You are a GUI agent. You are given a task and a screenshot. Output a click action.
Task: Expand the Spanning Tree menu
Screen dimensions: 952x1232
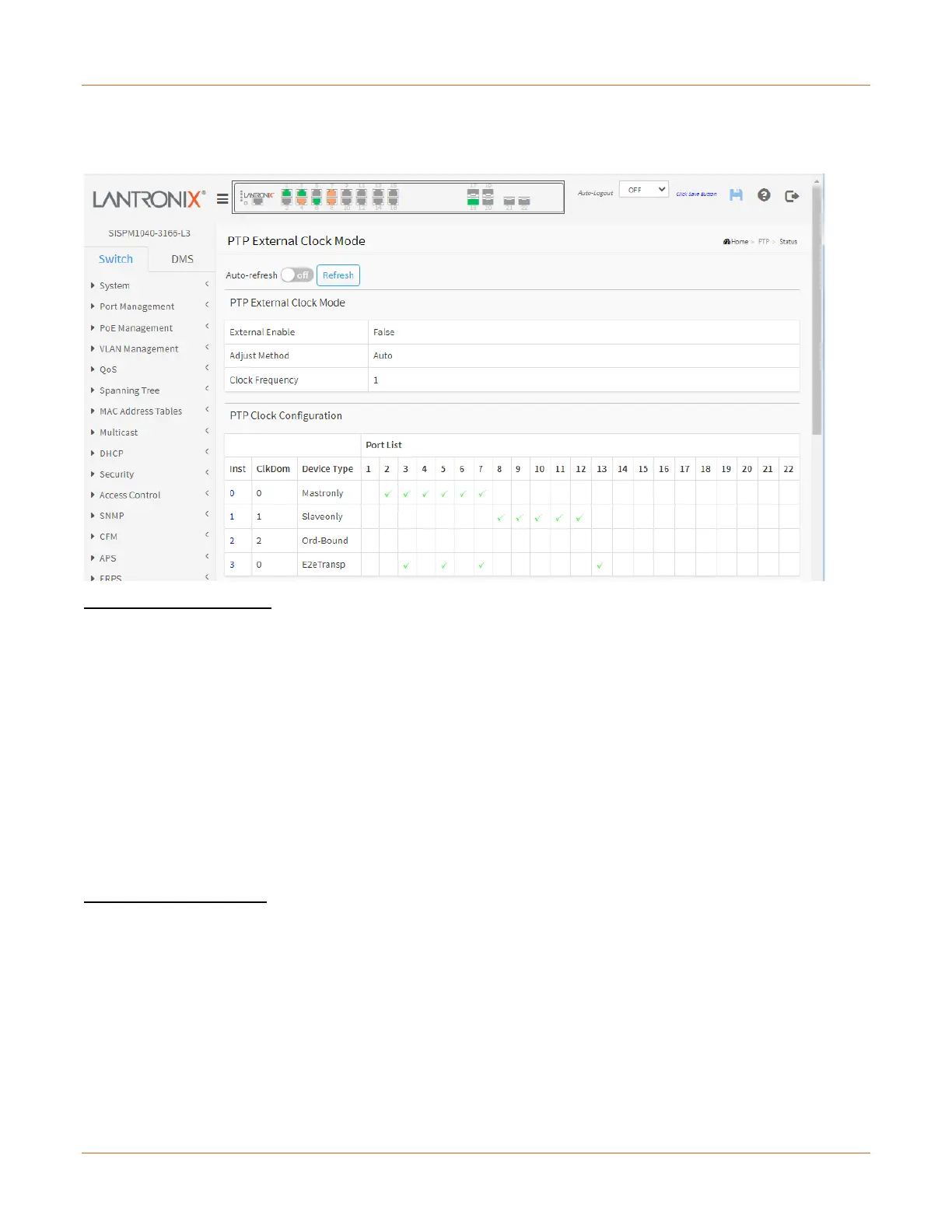click(149, 390)
